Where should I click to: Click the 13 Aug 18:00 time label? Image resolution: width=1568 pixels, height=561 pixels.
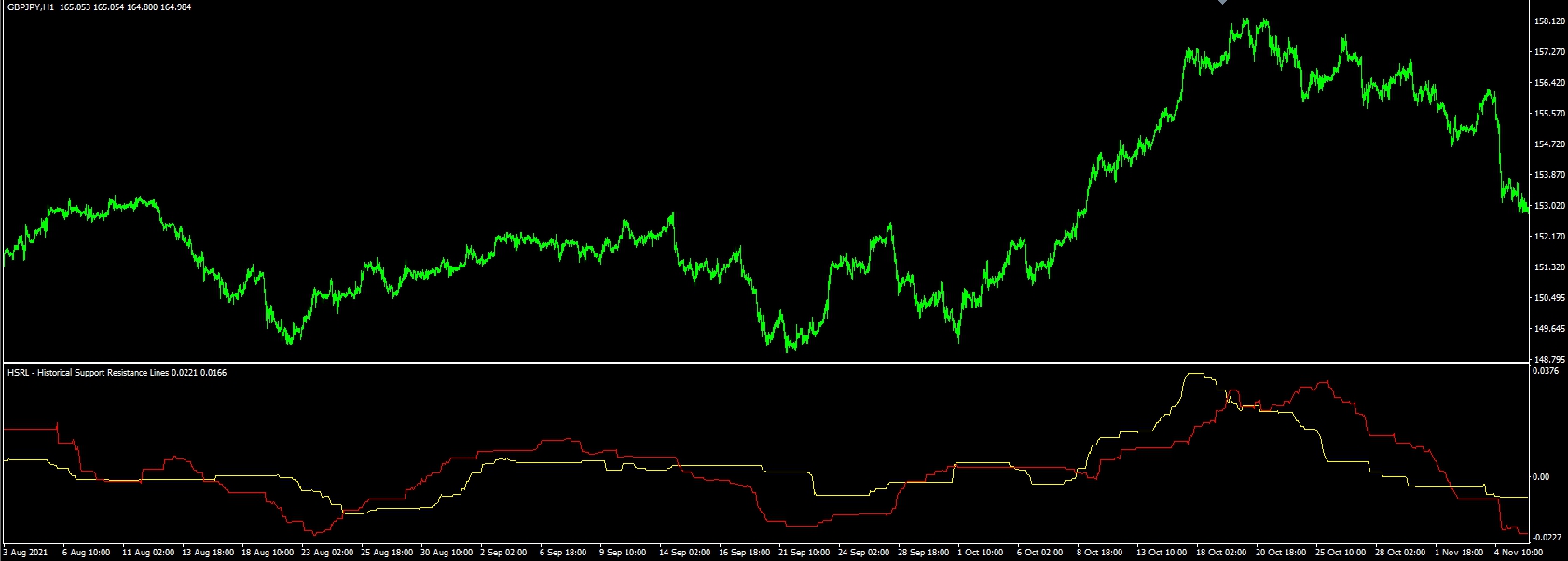point(208,553)
